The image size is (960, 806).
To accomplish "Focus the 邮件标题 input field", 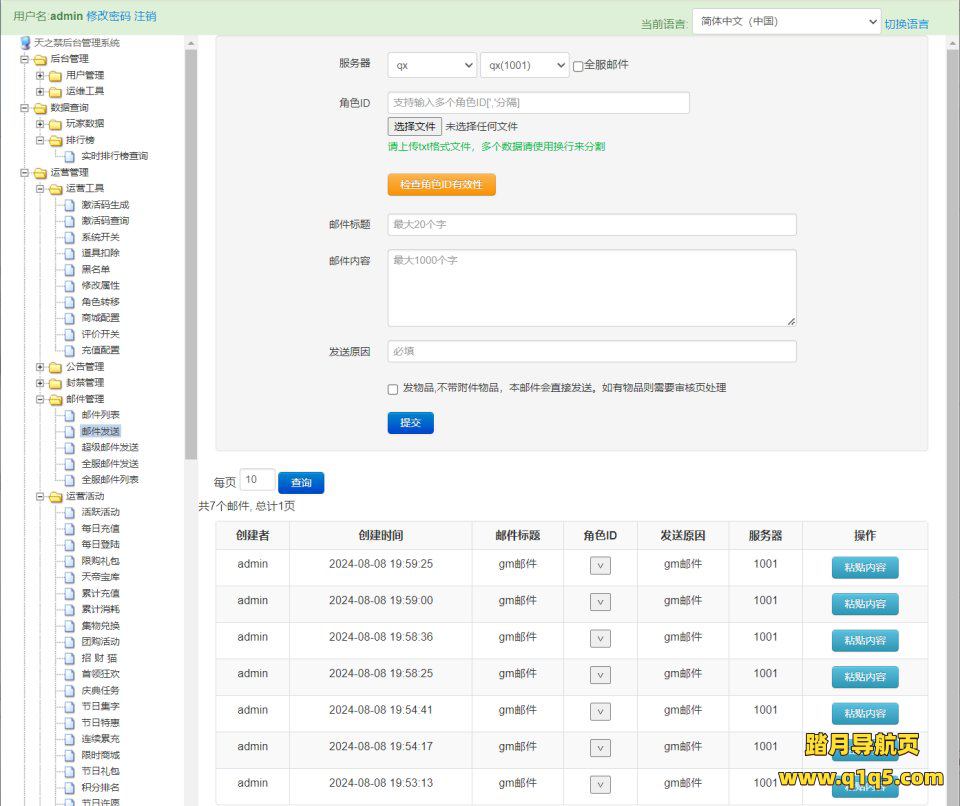I will point(592,225).
